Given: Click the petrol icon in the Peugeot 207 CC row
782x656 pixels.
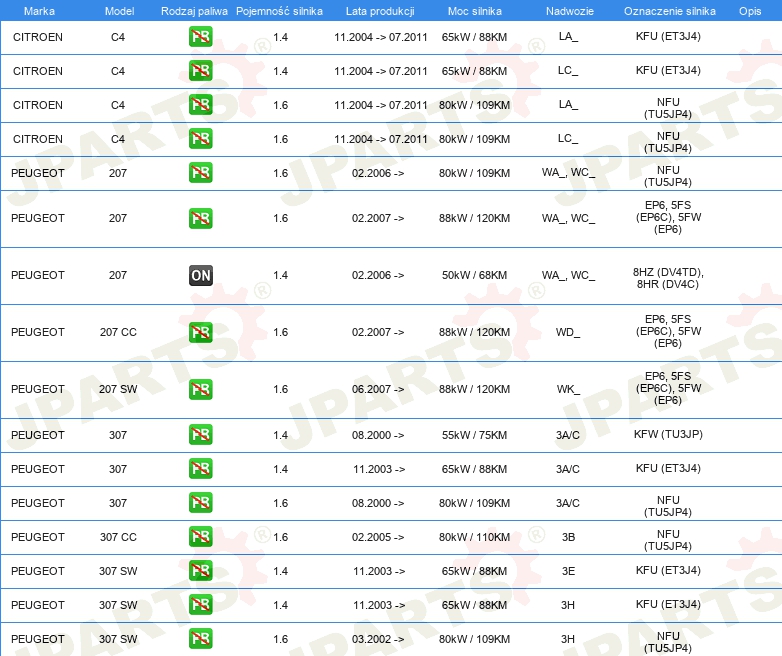Looking at the screenshot, I should click(x=200, y=332).
